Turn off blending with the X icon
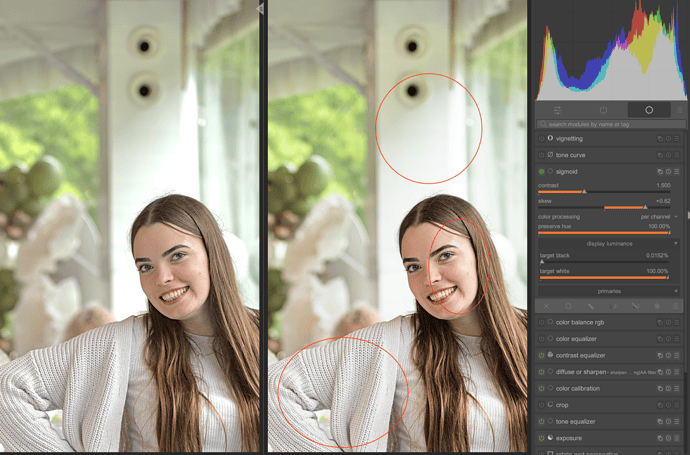Screen dimensions: 690x455 click(x=546, y=306)
